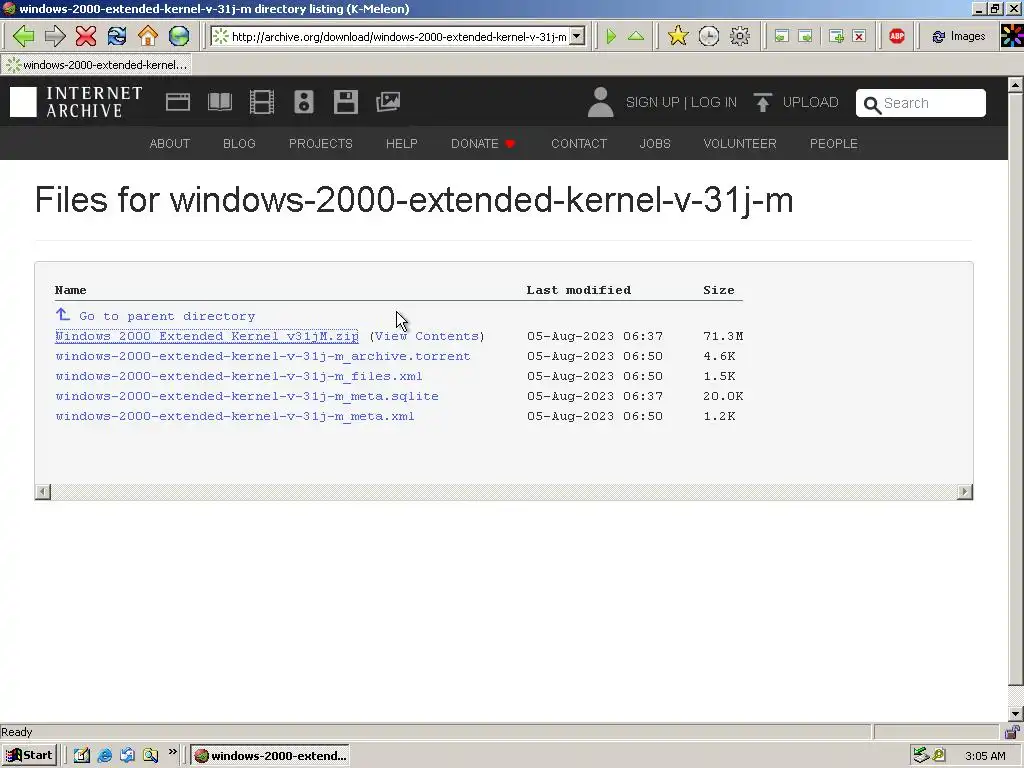The image size is (1024, 768).
Task: Open the home page via house icon
Action: tap(148, 36)
